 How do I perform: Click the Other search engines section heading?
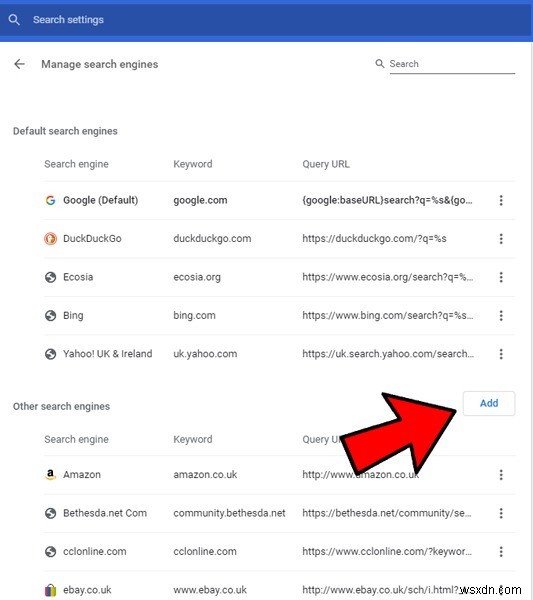[x=61, y=406]
